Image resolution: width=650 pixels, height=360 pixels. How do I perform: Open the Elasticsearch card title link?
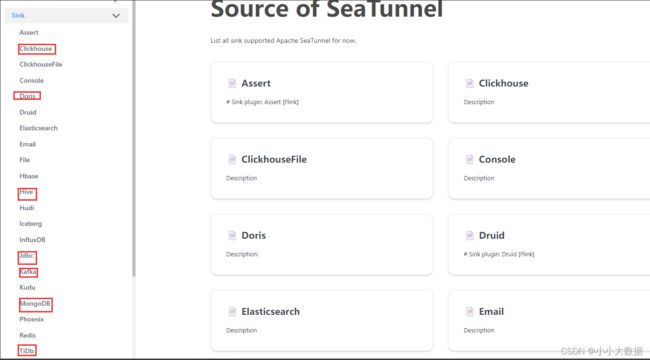pyautogui.click(x=270, y=311)
